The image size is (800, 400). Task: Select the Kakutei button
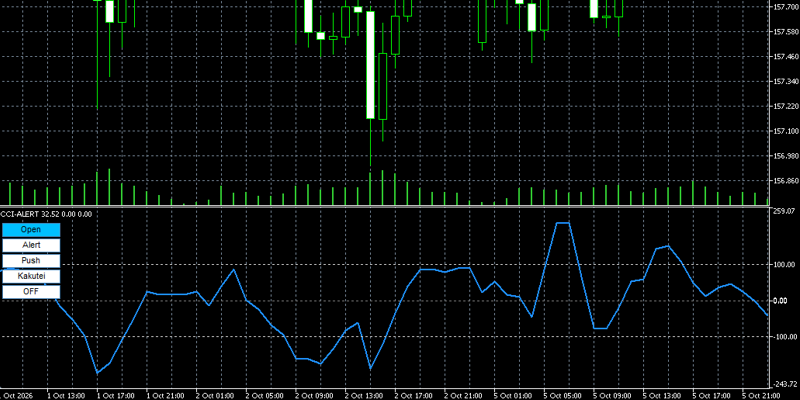pos(31,277)
